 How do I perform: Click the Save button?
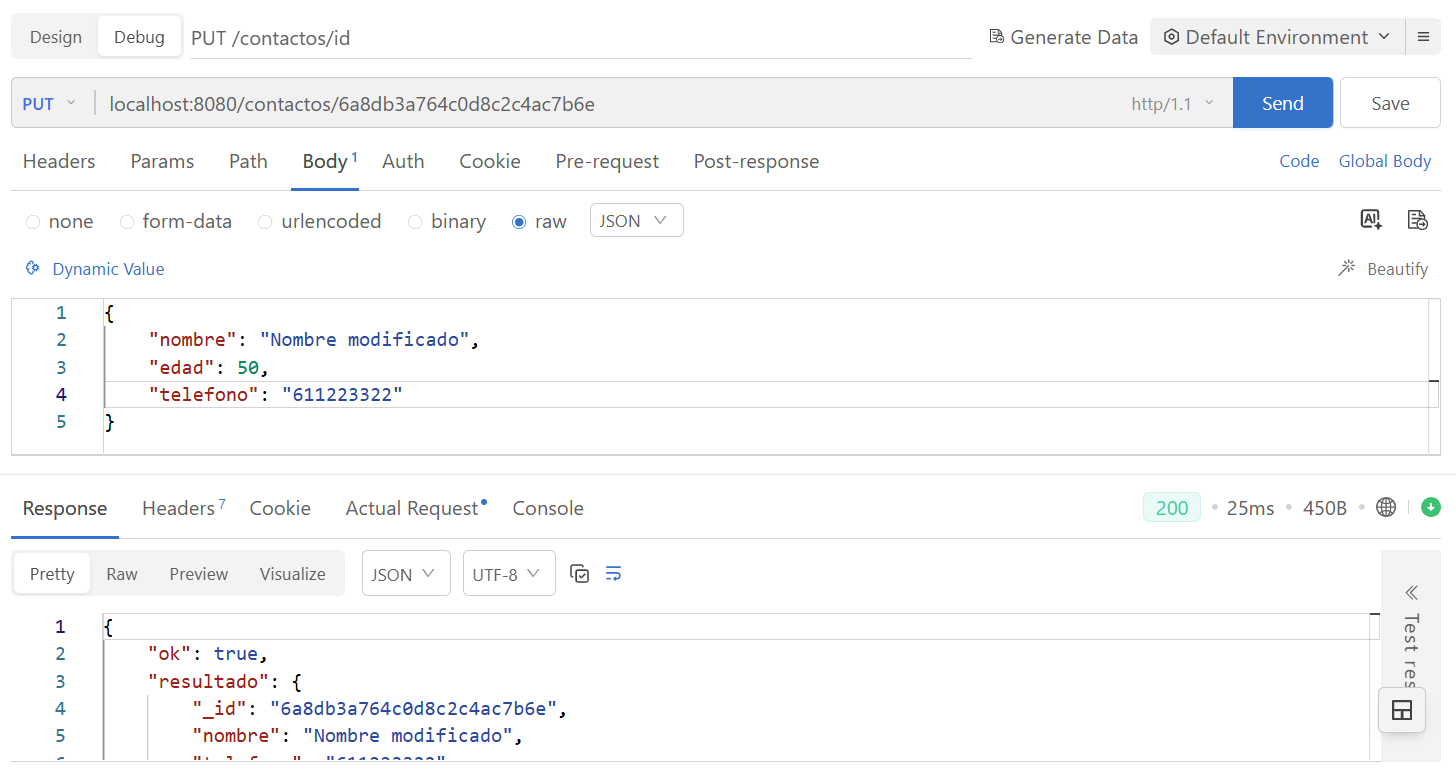coord(1390,103)
